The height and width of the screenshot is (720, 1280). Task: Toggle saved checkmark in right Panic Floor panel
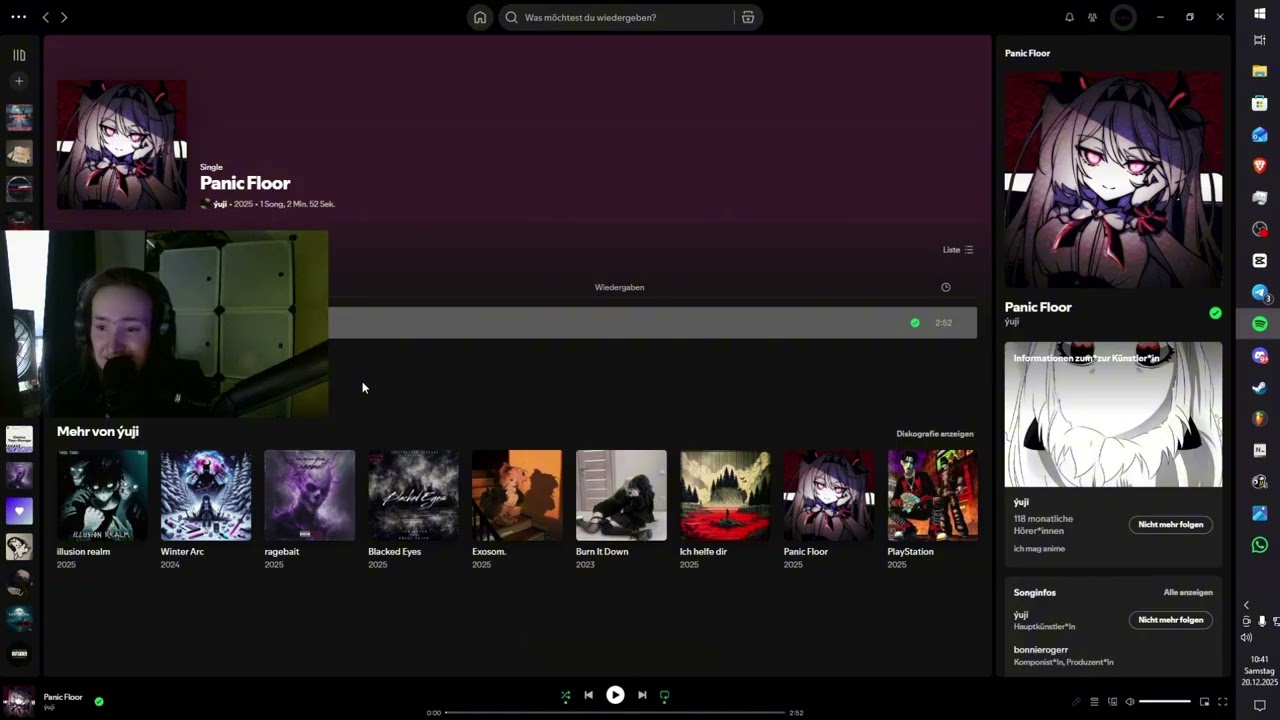pos(1215,313)
